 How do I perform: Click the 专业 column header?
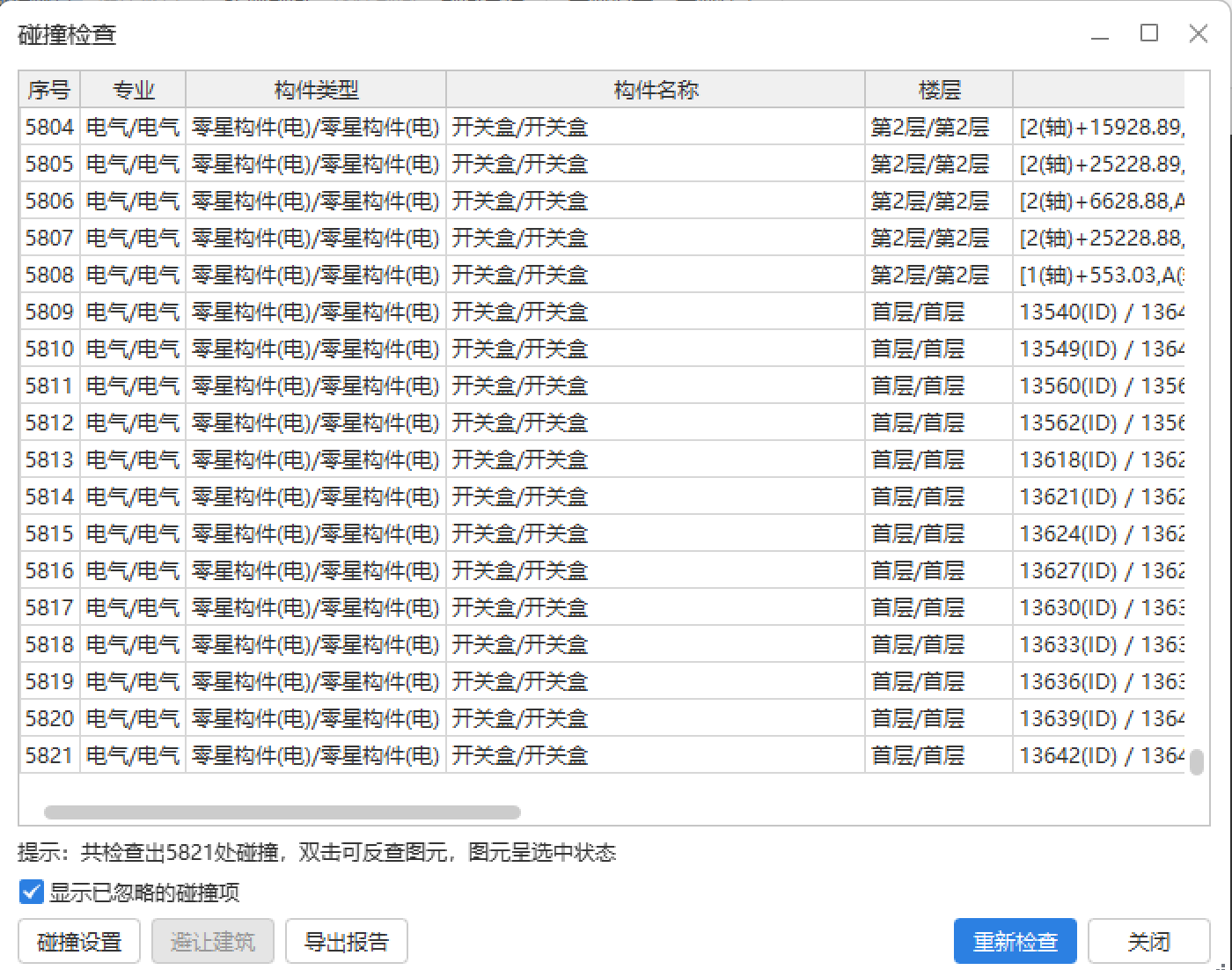pyautogui.click(x=133, y=90)
